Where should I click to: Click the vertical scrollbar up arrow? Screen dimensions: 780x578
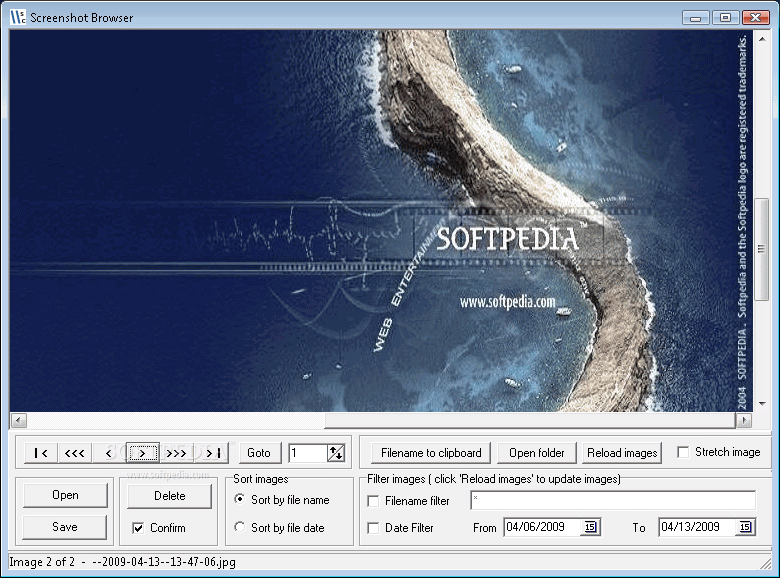(x=762, y=39)
